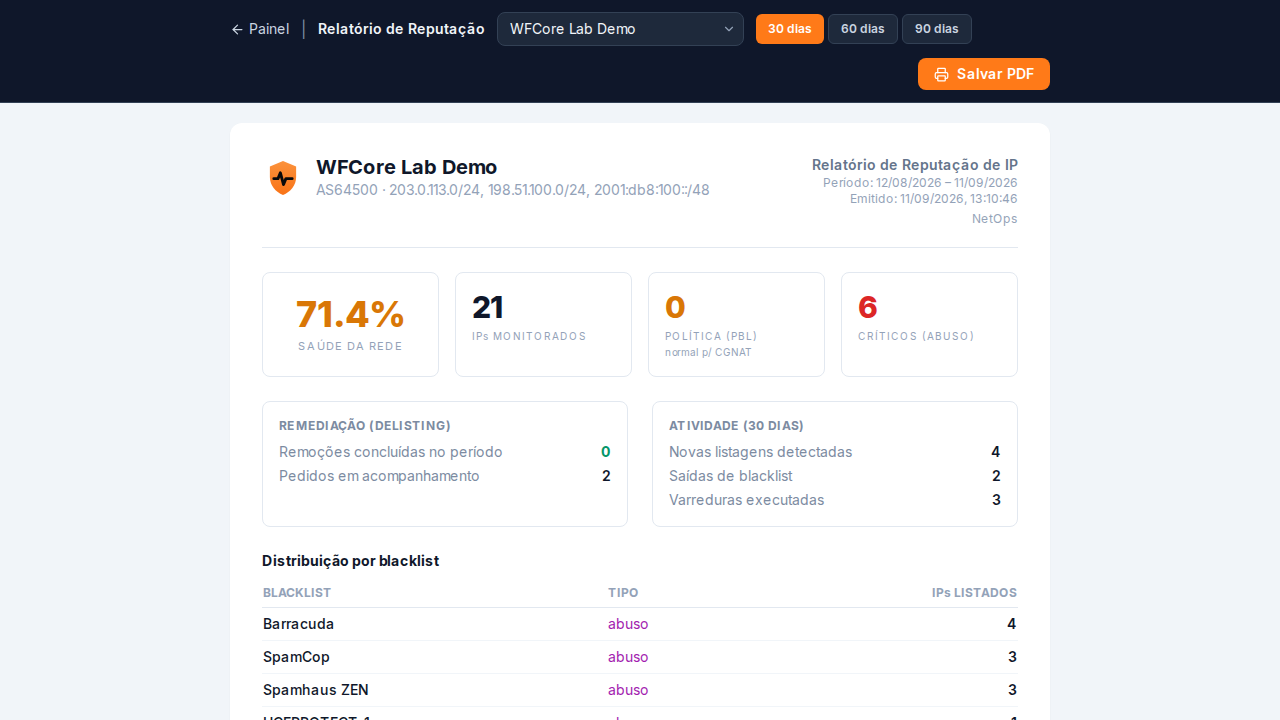This screenshot has width=1280, height=720.
Task: Click the 71.4% Saúde da Rede card
Action: [350, 325]
